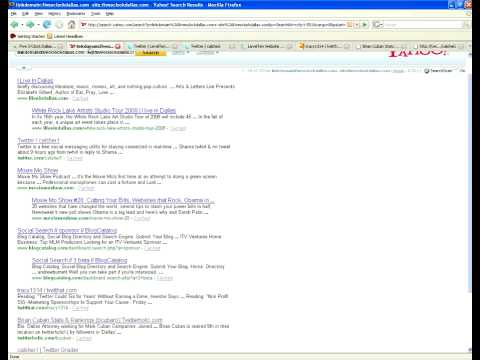Open the History menu

(x=54, y=14)
